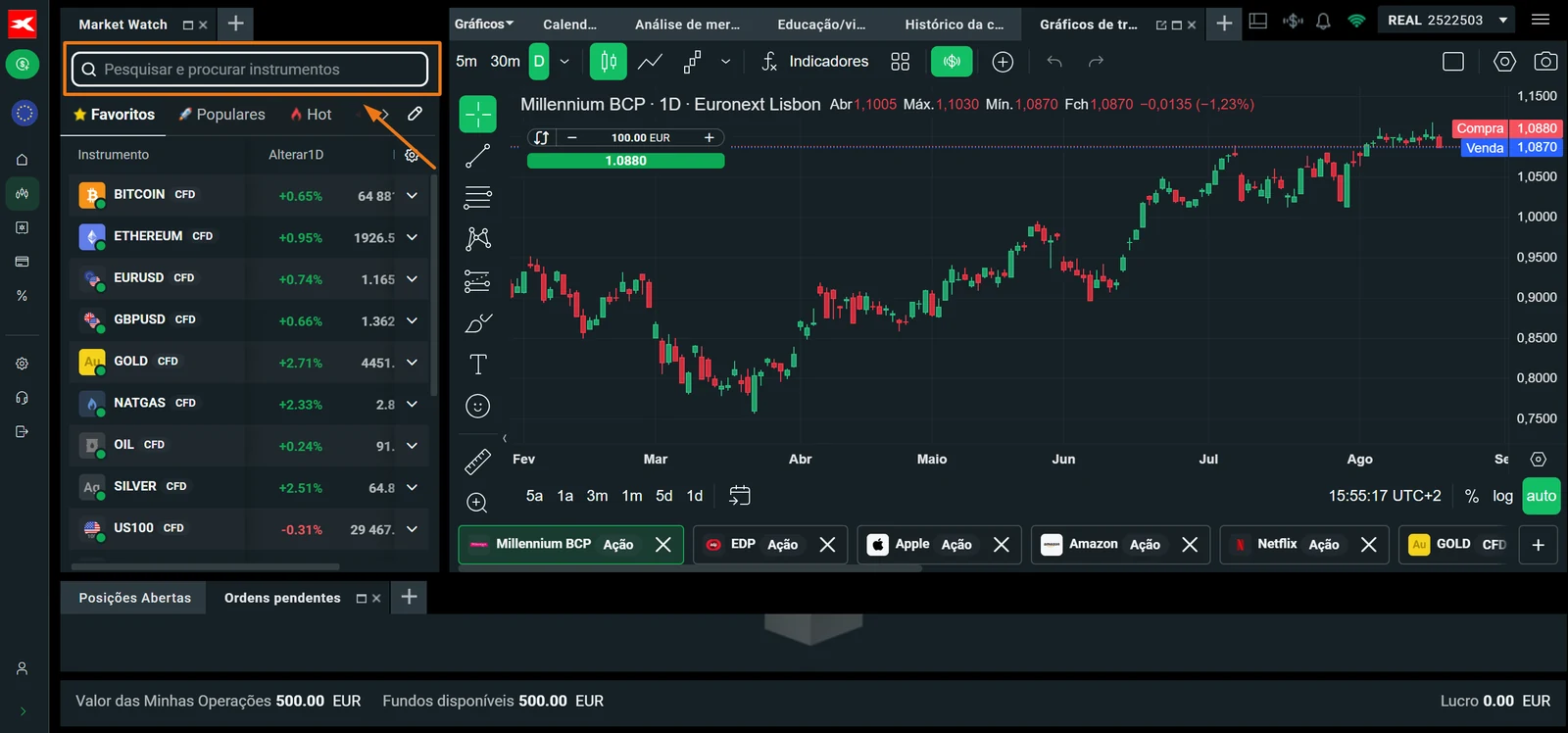Expand the NATGAS row details

pyautogui.click(x=412, y=404)
